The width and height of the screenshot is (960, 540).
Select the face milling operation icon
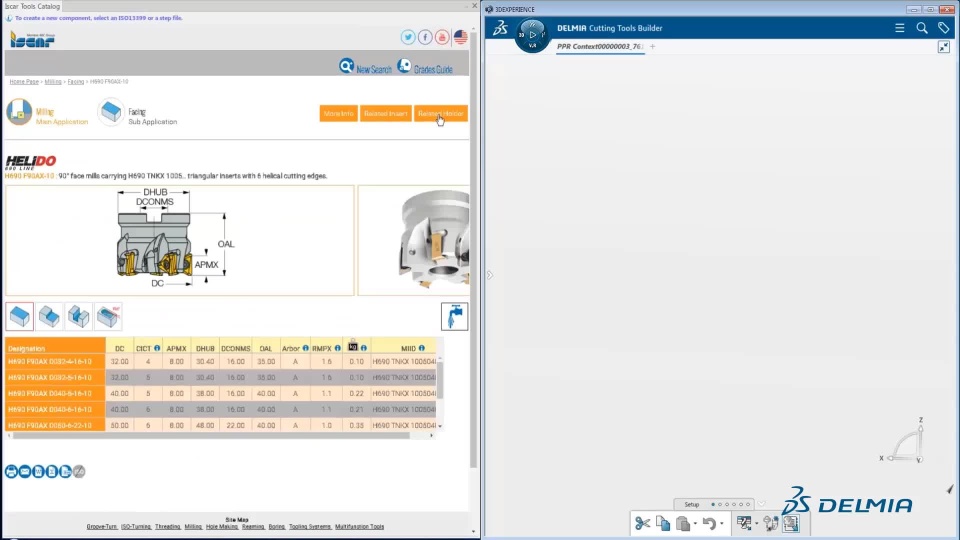pos(20,317)
